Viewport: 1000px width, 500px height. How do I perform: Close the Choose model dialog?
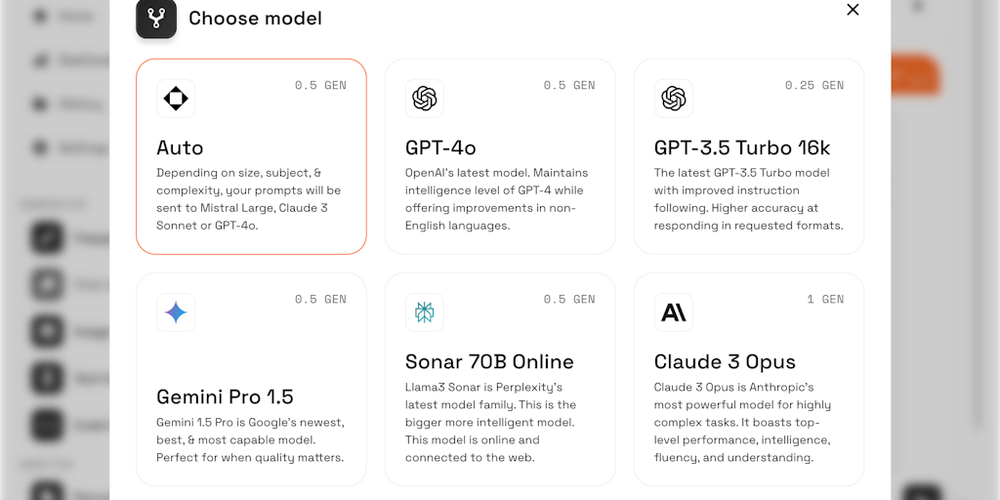click(x=853, y=10)
